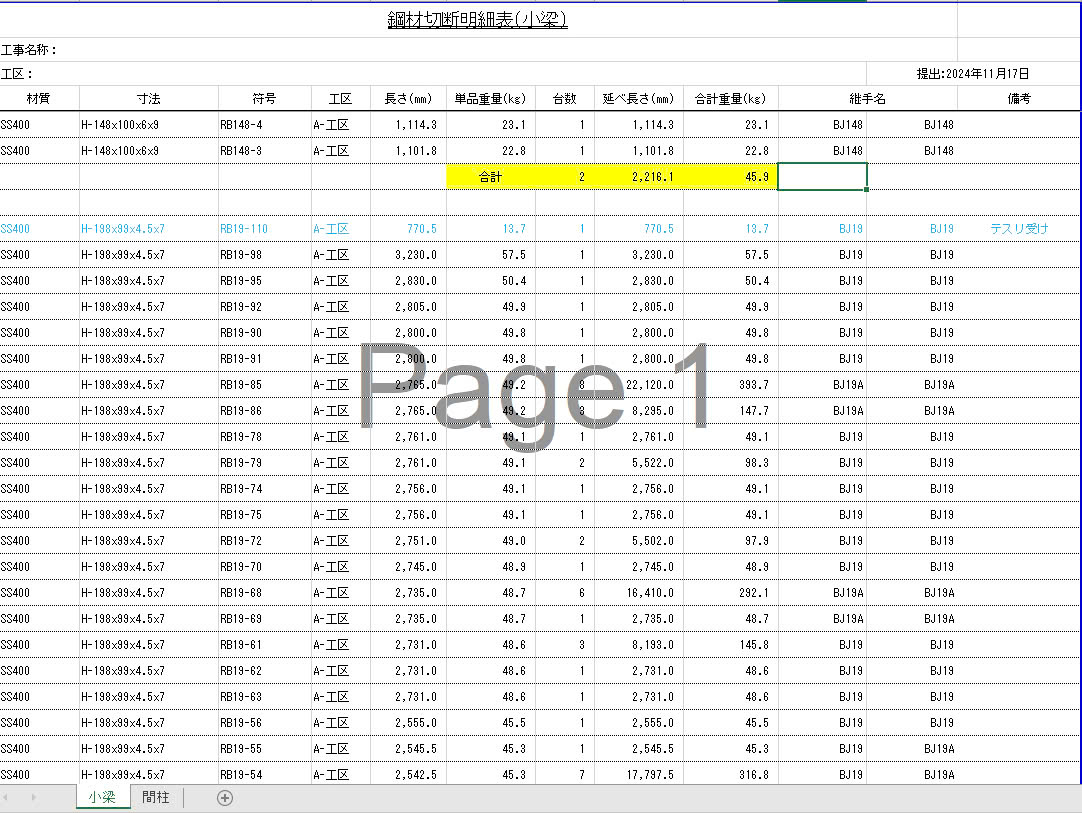1082x813 pixels.
Task: Click the title cell 鋼材切断明細表(小梁)
Action: pos(478,20)
